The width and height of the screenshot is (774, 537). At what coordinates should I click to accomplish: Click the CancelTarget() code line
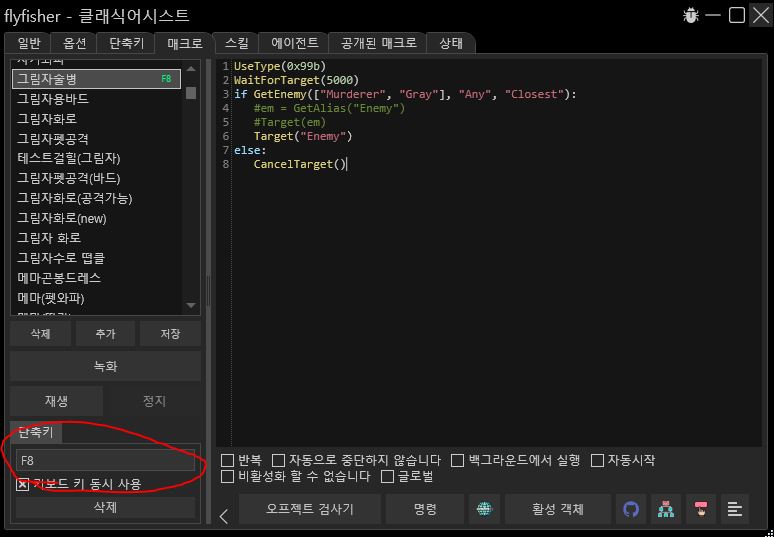pos(300,164)
